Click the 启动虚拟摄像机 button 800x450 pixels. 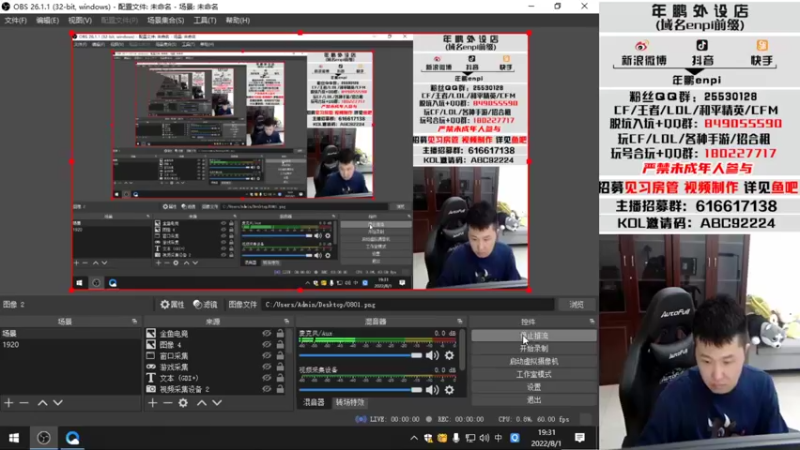pos(534,361)
